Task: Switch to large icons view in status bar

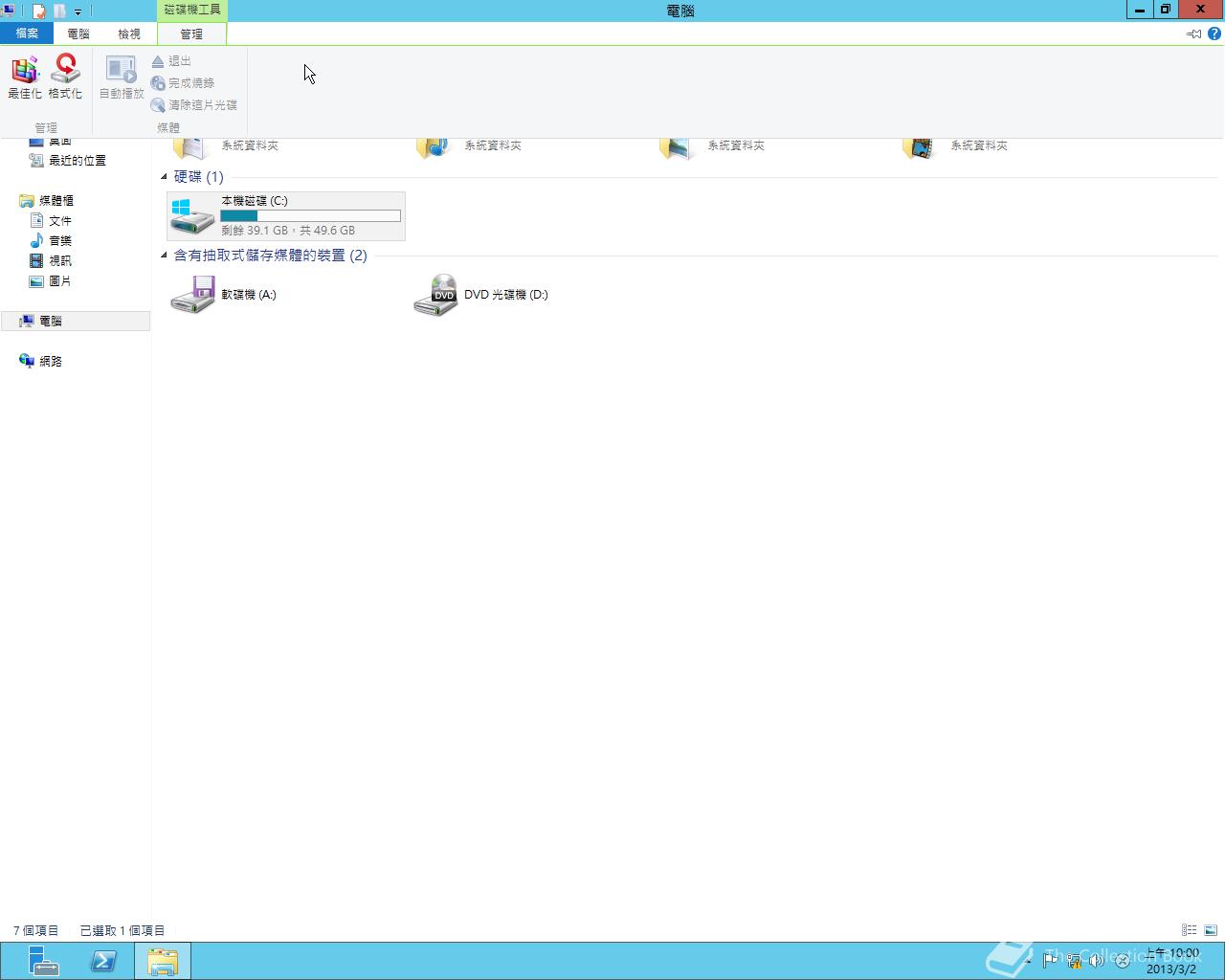Action: (1211, 930)
